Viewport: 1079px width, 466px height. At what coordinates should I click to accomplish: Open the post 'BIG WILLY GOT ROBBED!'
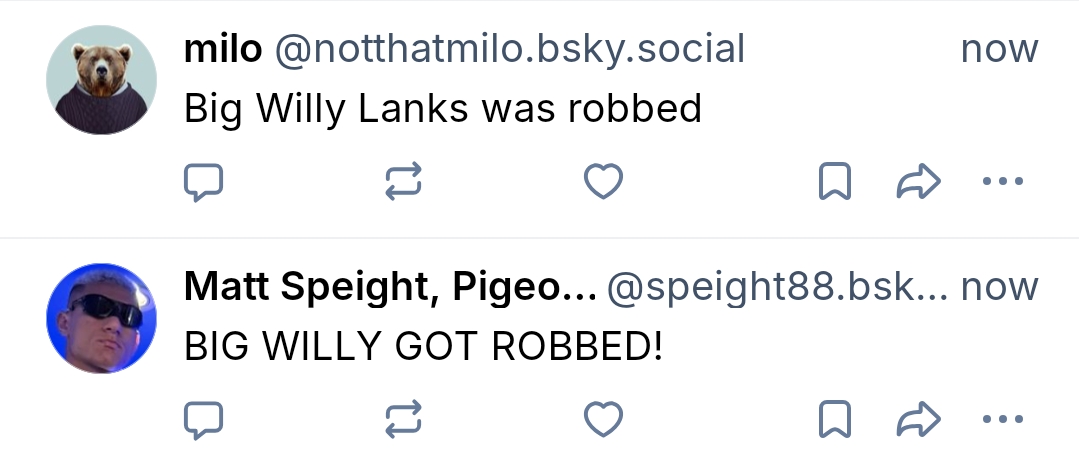point(424,347)
